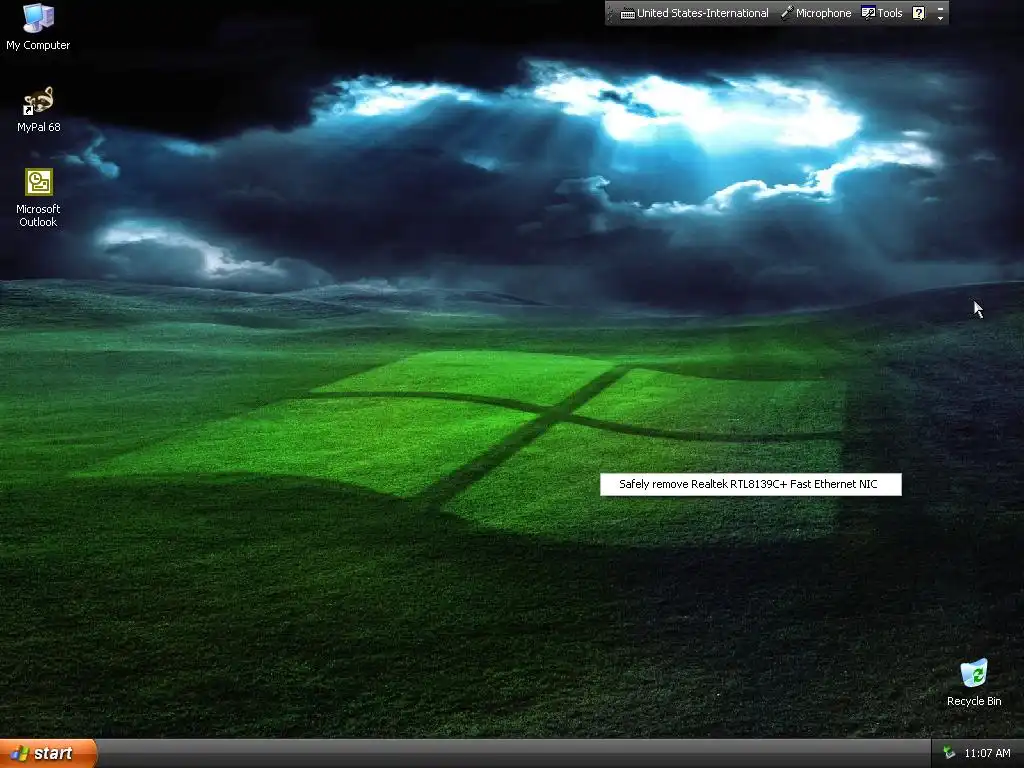Image resolution: width=1024 pixels, height=768 pixels.
Task: Choose Safely remove Realtek RTL8139C+ Fast Ethernet NIC
Action: pyautogui.click(x=750, y=484)
